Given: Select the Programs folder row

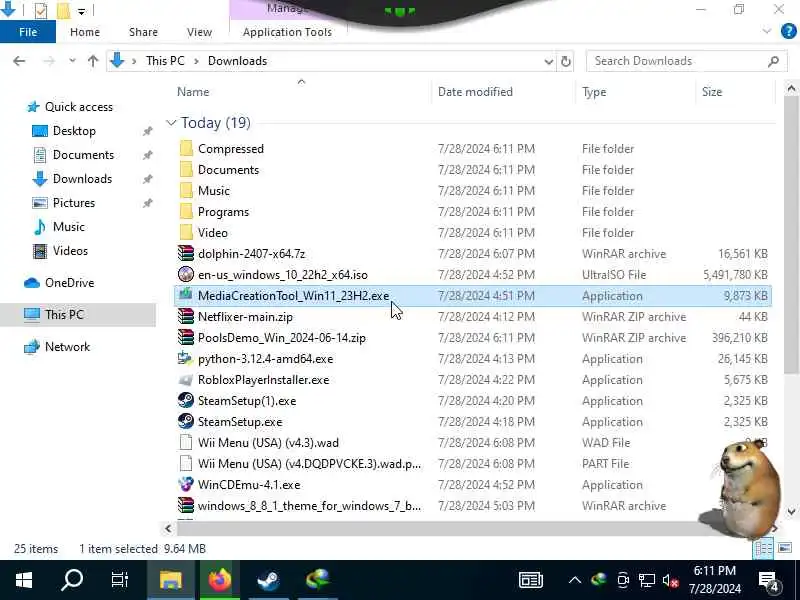Looking at the screenshot, I should (472, 212).
